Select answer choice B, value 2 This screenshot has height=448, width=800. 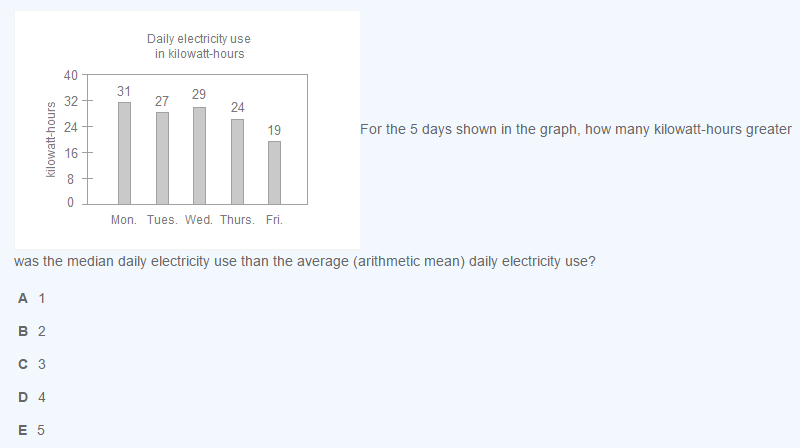(32, 331)
